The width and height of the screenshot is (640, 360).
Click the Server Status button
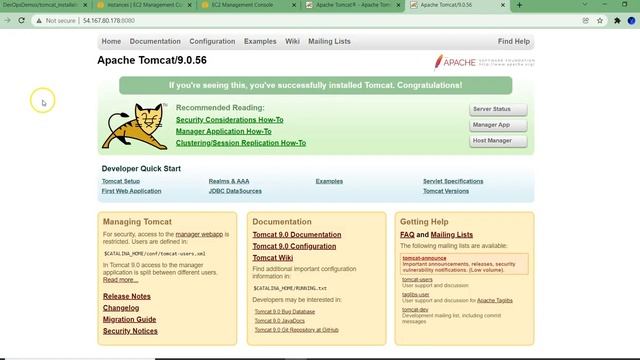point(498,109)
